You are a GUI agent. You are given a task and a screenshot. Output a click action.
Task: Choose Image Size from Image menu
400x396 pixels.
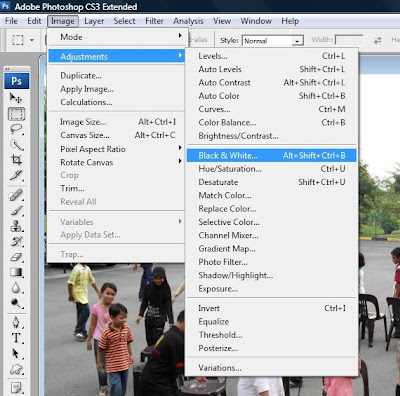pos(116,122)
